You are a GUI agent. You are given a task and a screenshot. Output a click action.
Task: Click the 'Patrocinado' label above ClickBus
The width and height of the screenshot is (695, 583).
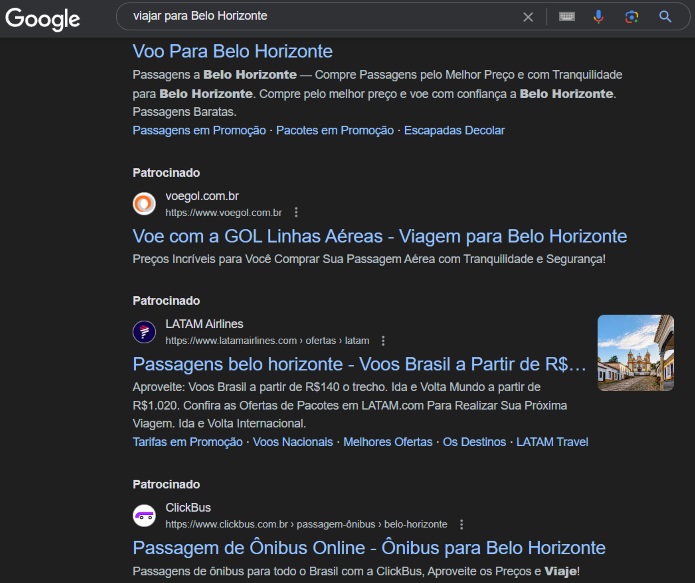point(166,485)
